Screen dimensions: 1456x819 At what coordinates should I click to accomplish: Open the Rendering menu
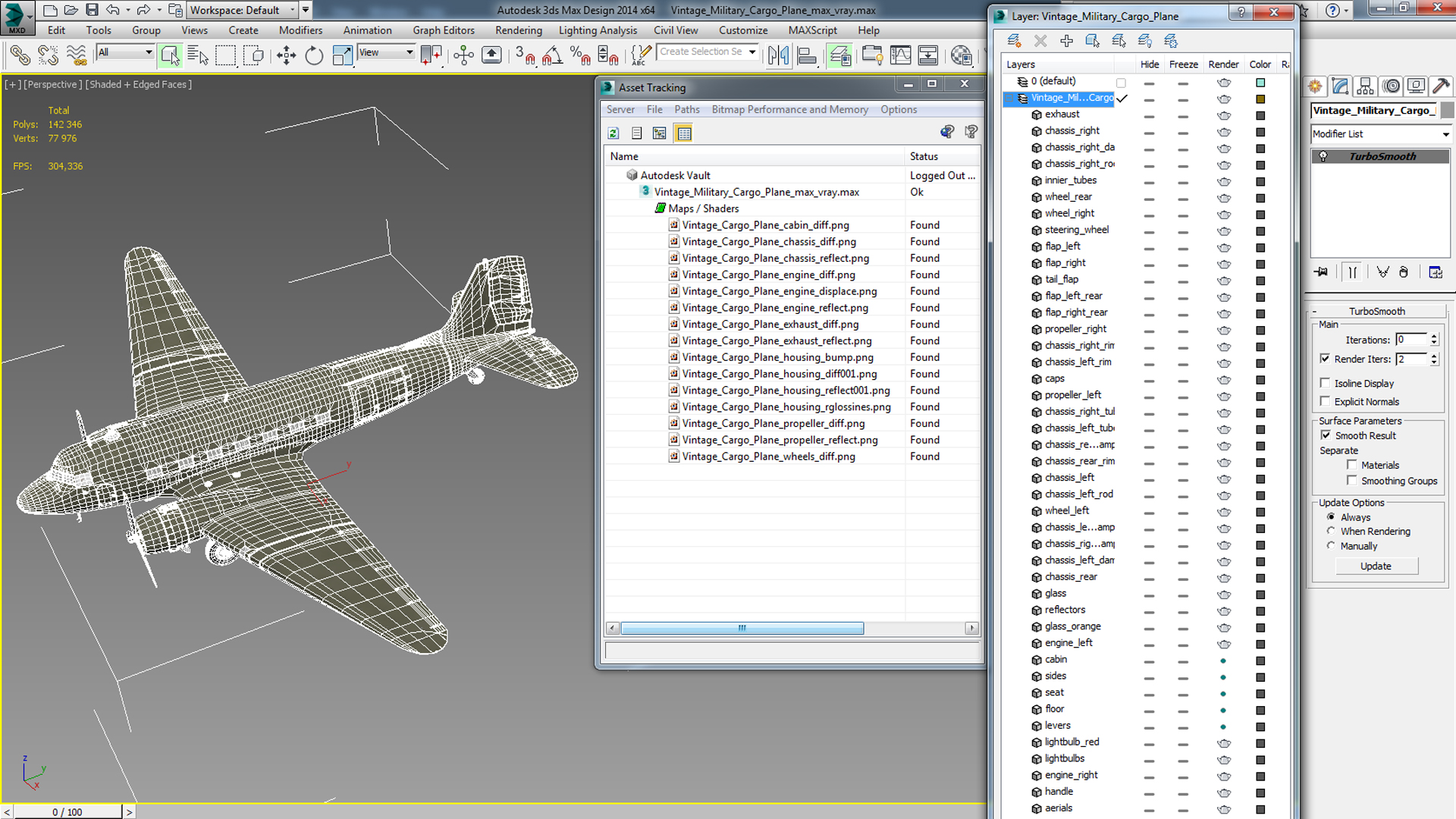coord(519,30)
